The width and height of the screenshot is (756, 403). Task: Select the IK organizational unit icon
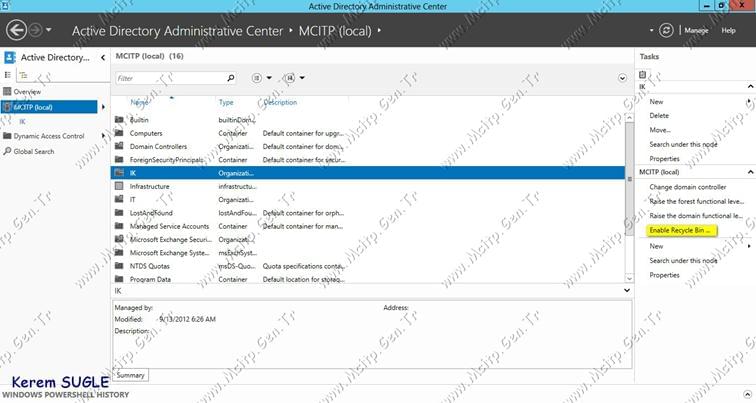[119, 173]
